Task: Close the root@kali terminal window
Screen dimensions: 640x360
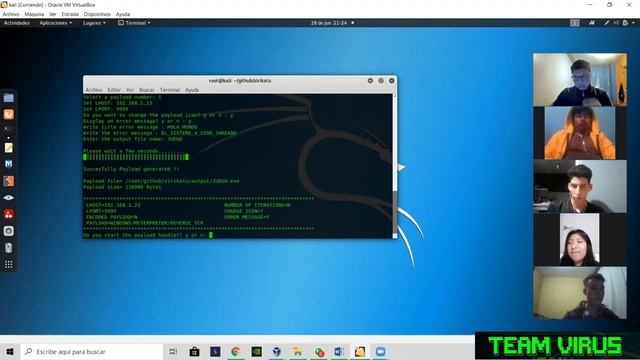Action: click(391, 81)
